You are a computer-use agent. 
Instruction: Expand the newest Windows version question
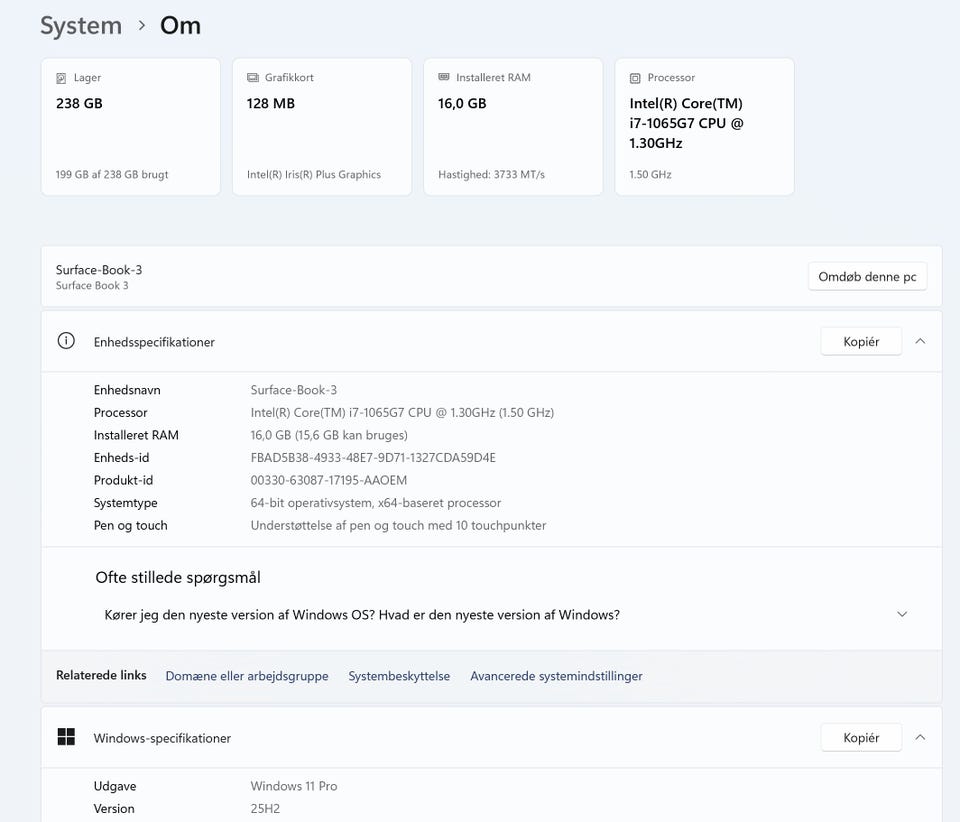pyautogui.click(x=901, y=614)
